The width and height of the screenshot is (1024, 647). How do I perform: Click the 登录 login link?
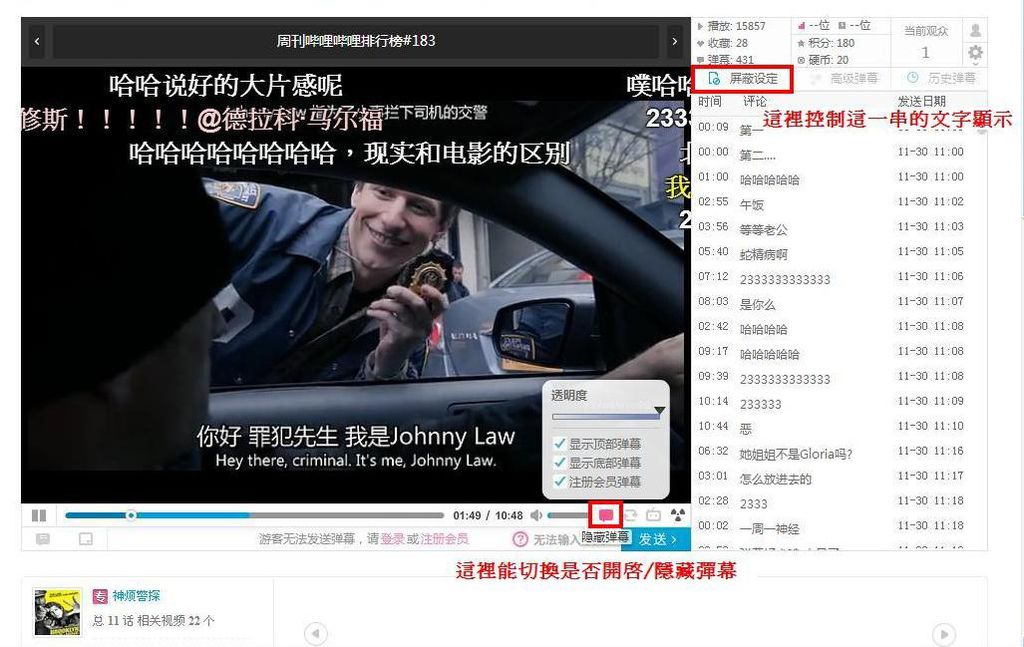[x=392, y=539]
